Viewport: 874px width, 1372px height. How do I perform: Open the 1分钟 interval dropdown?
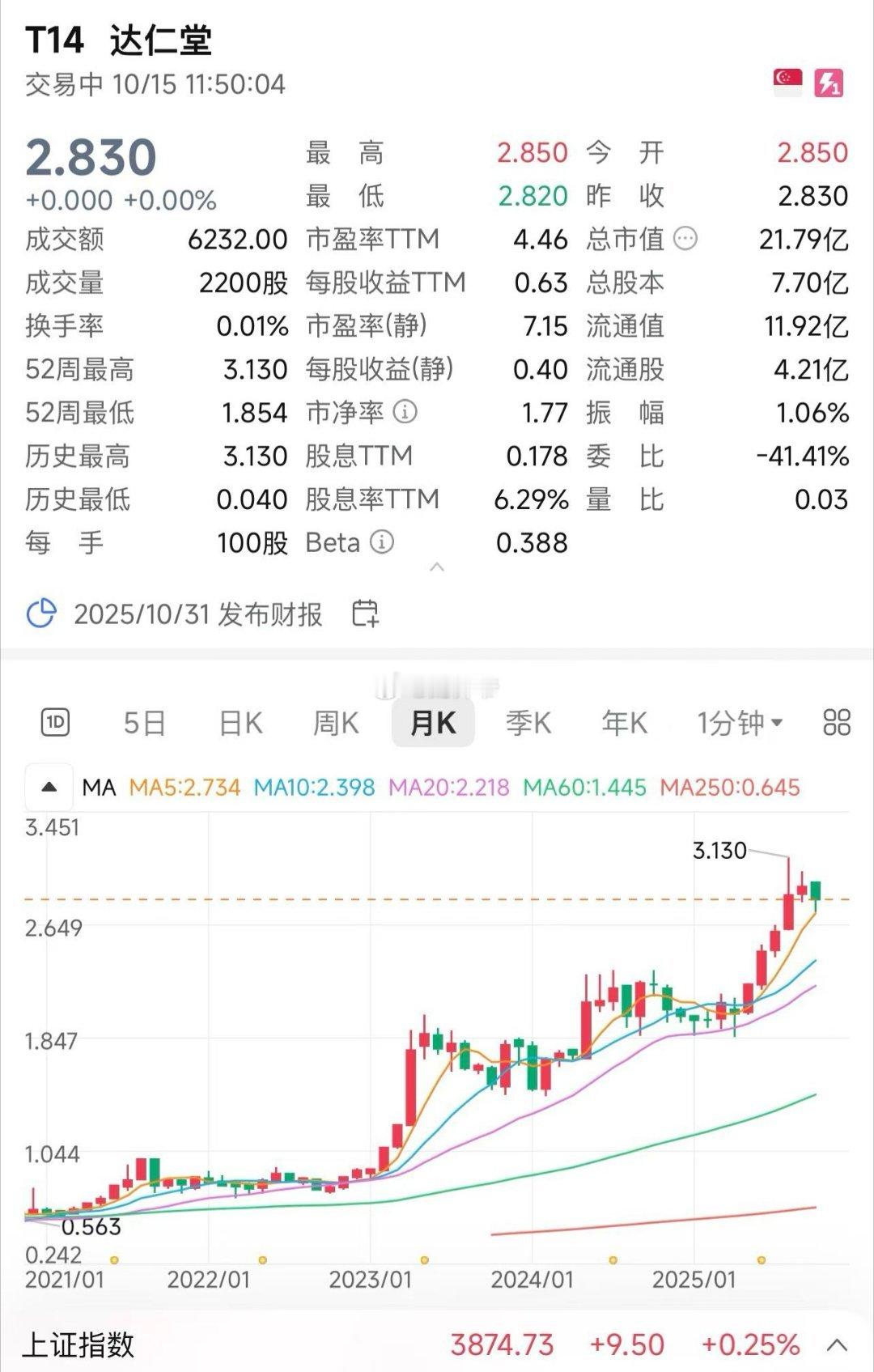tap(740, 722)
